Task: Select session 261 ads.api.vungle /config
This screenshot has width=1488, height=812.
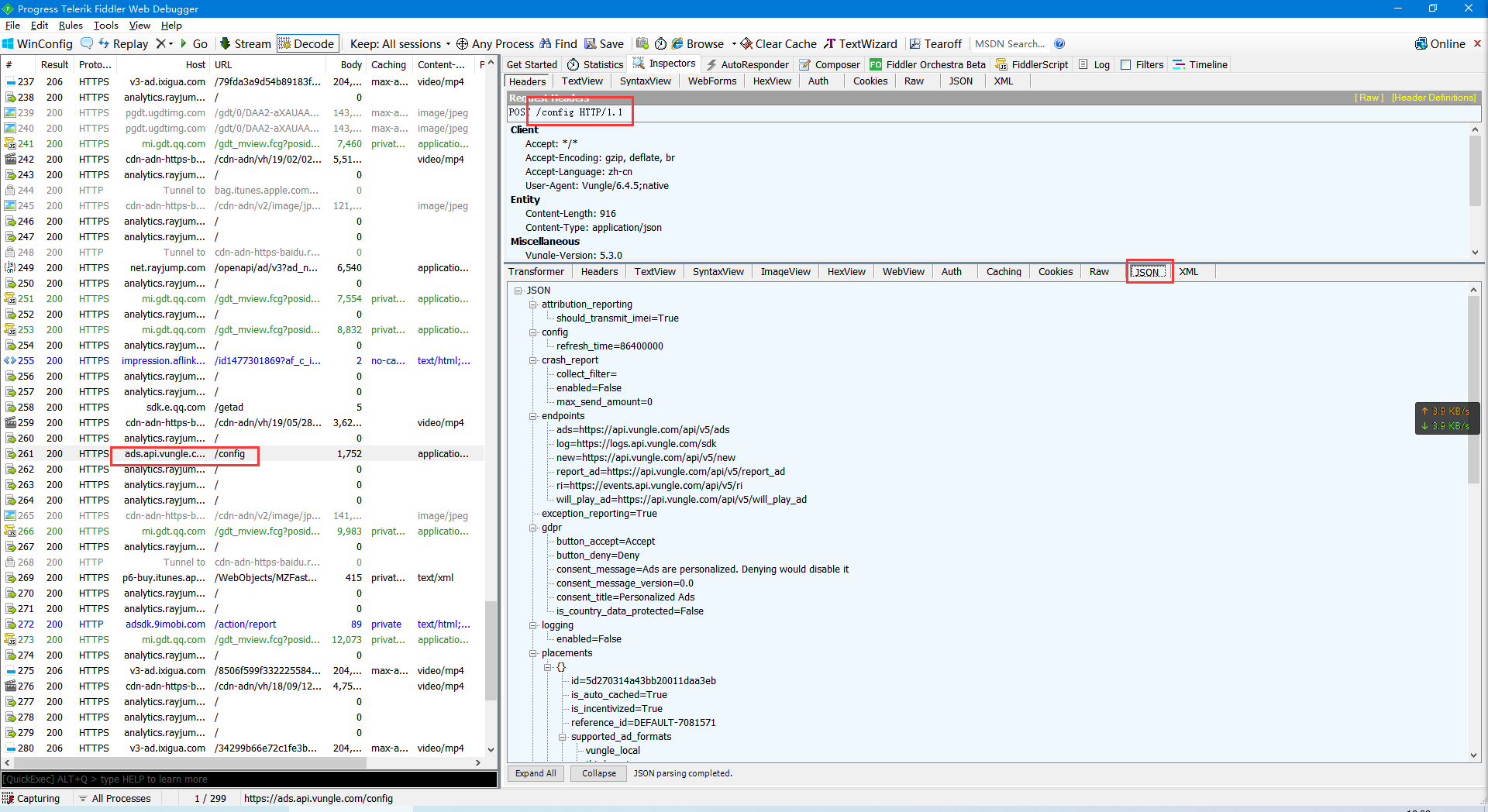Action: point(244,454)
